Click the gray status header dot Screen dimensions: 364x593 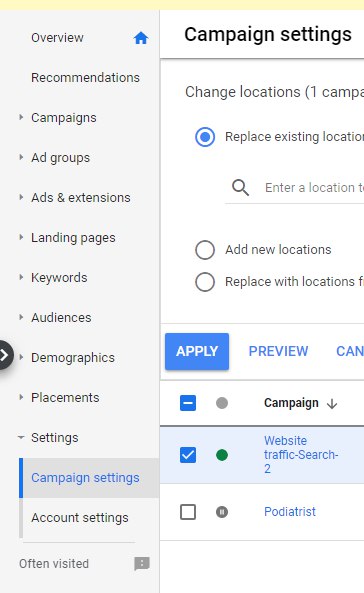point(222,403)
